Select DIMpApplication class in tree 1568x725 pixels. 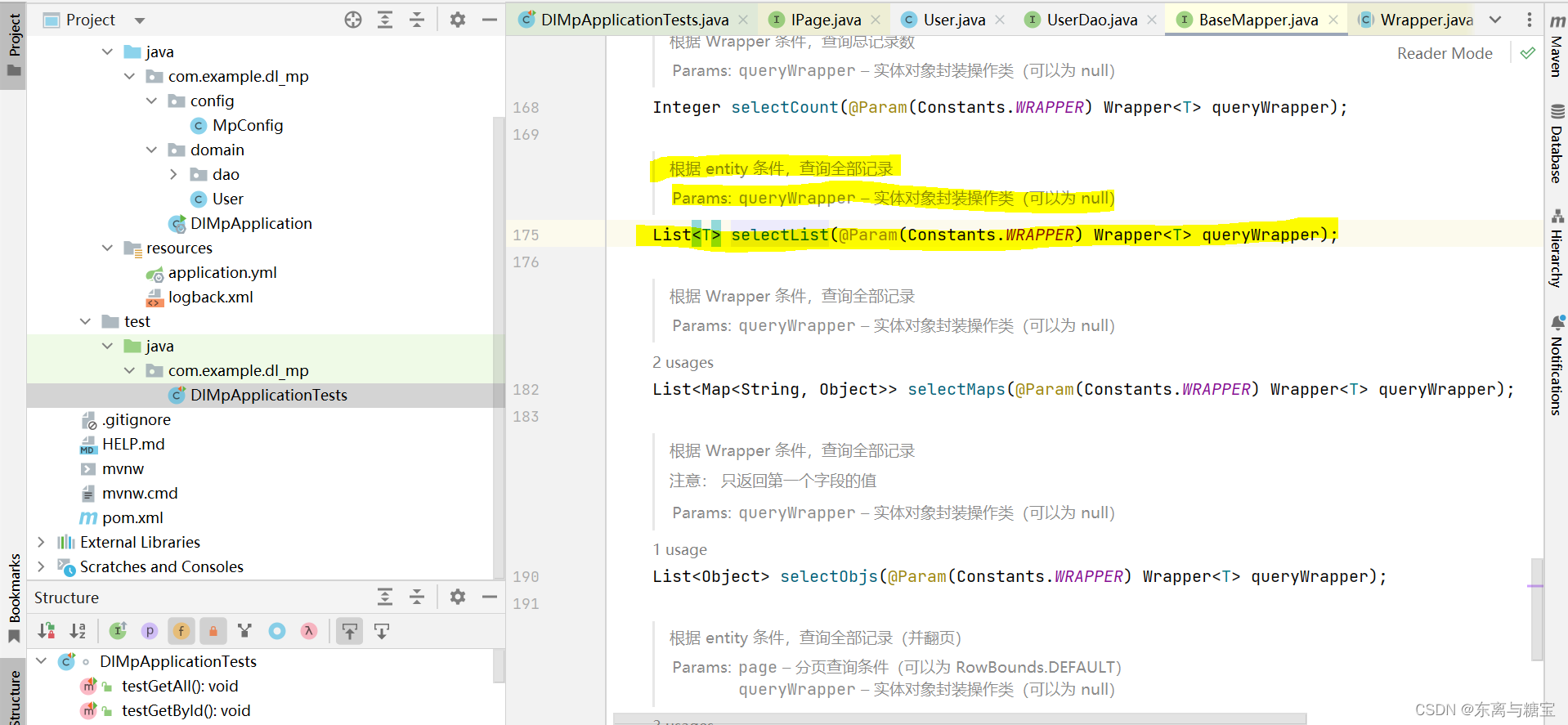(x=251, y=223)
